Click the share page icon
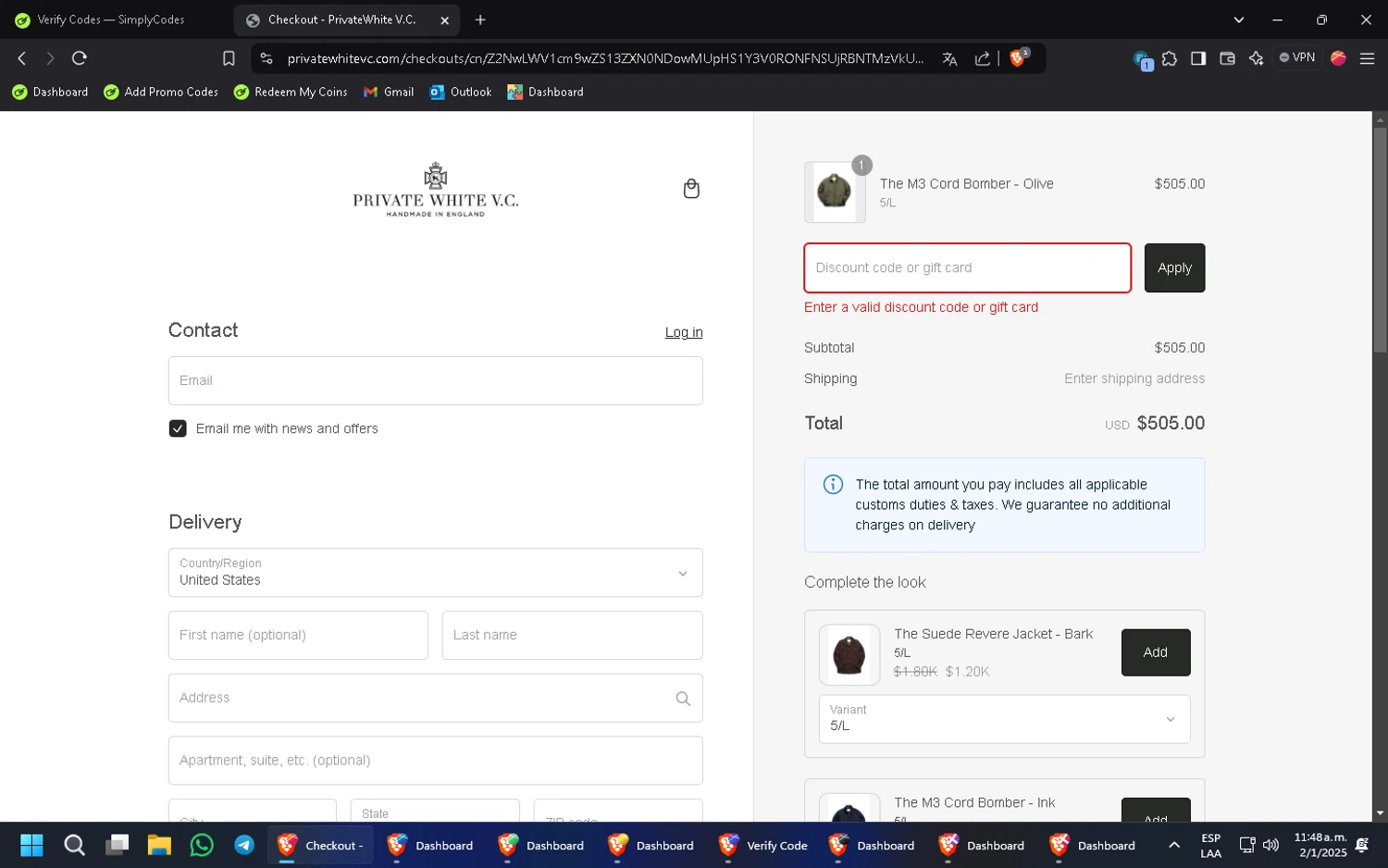 coord(982,58)
